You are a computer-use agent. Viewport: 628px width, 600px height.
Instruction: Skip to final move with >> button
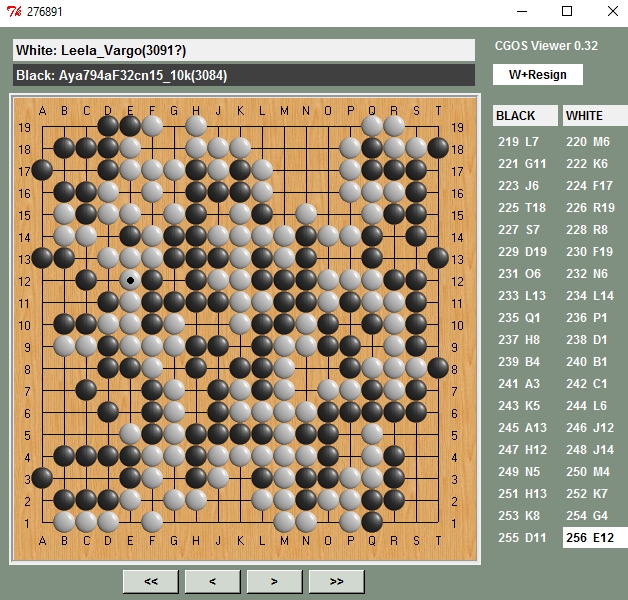click(x=336, y=581)
